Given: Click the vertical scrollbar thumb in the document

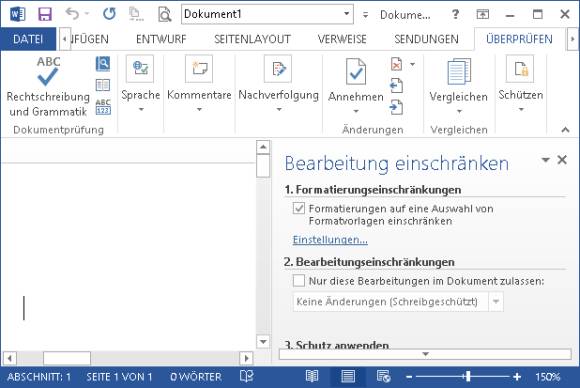Looking at the screenshot, I should click(x=263, y=166).
